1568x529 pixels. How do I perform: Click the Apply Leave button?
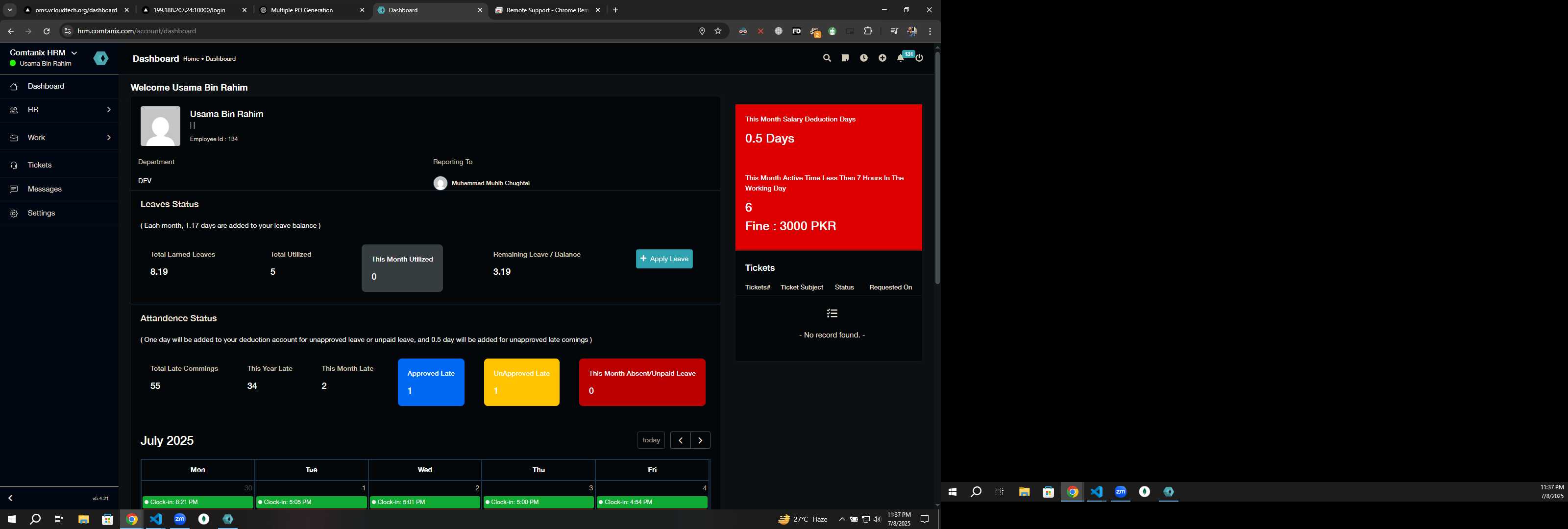(x=664, y=259)
